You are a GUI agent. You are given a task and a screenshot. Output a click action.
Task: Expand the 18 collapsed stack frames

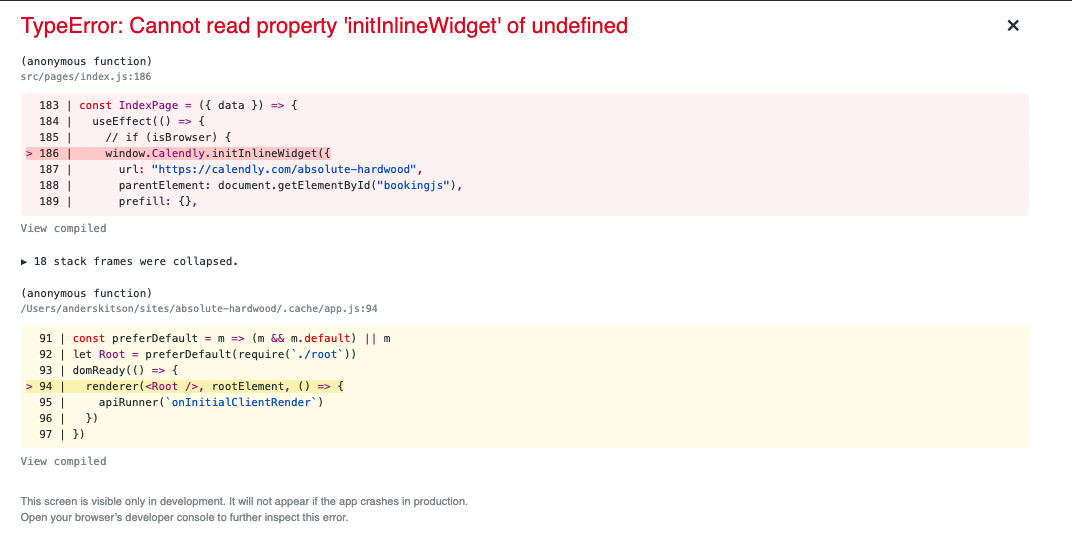[x=129, y=261]
